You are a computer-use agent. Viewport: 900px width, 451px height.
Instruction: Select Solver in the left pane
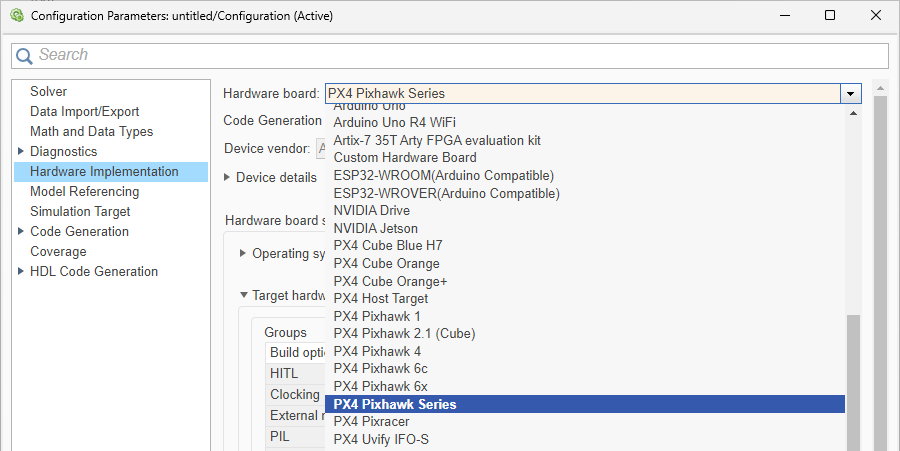[x=48, y=92]
